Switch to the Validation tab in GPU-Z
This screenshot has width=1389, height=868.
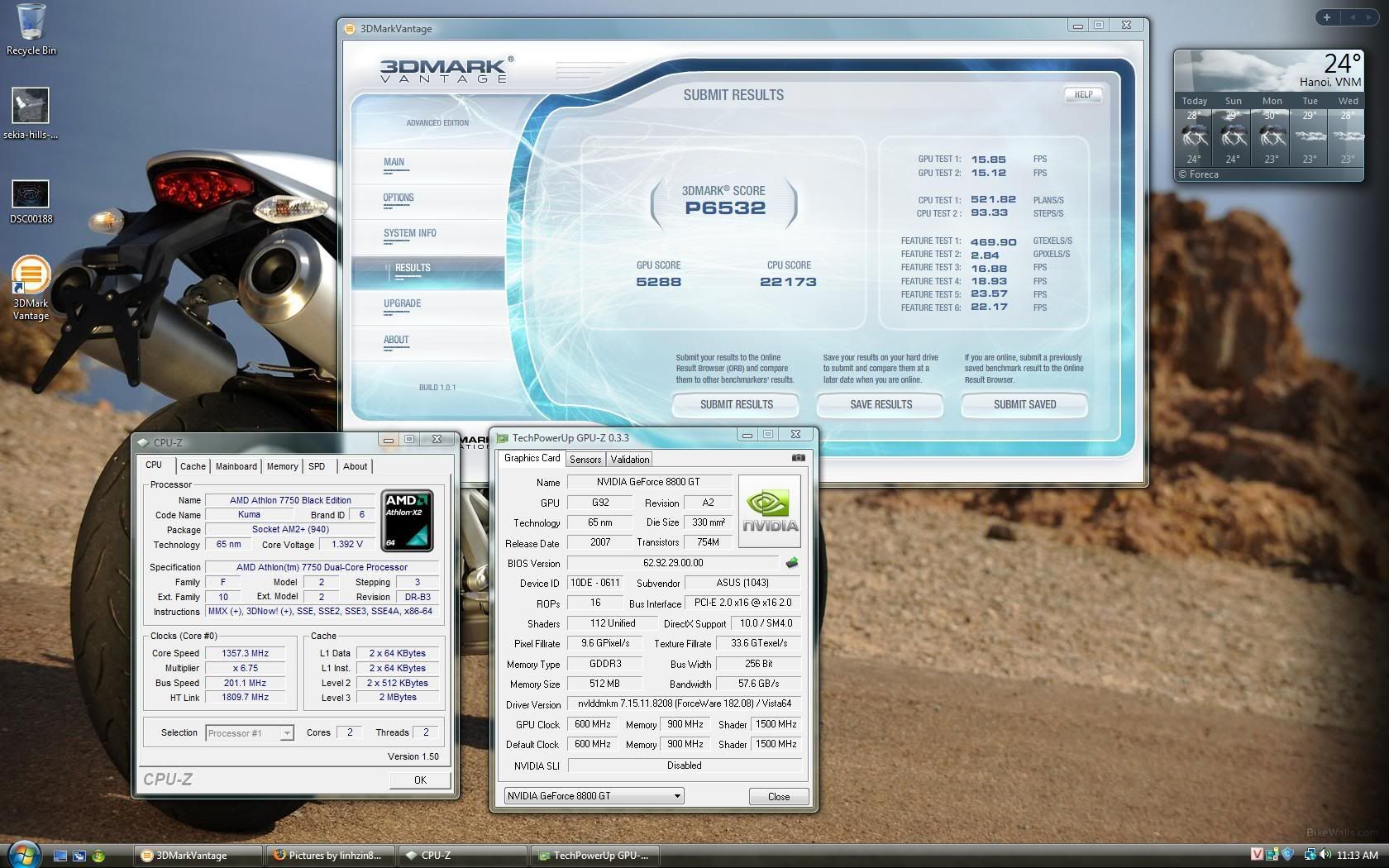[630, 460]
